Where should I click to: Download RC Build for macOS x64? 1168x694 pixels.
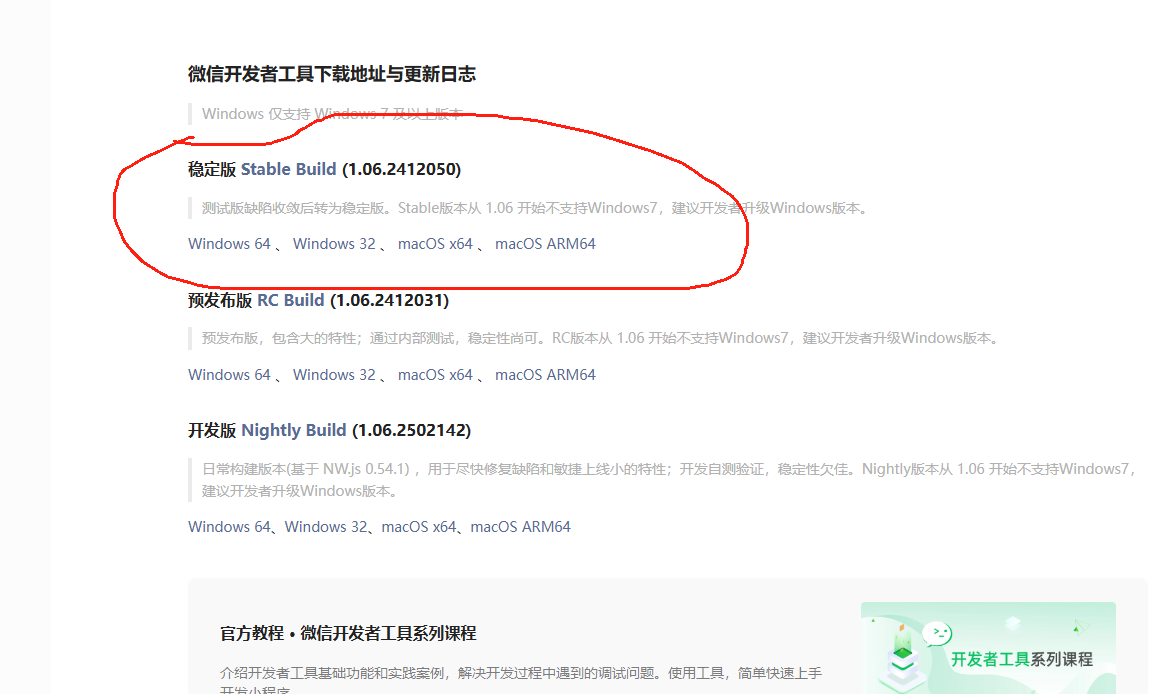[x=435, y=375]
